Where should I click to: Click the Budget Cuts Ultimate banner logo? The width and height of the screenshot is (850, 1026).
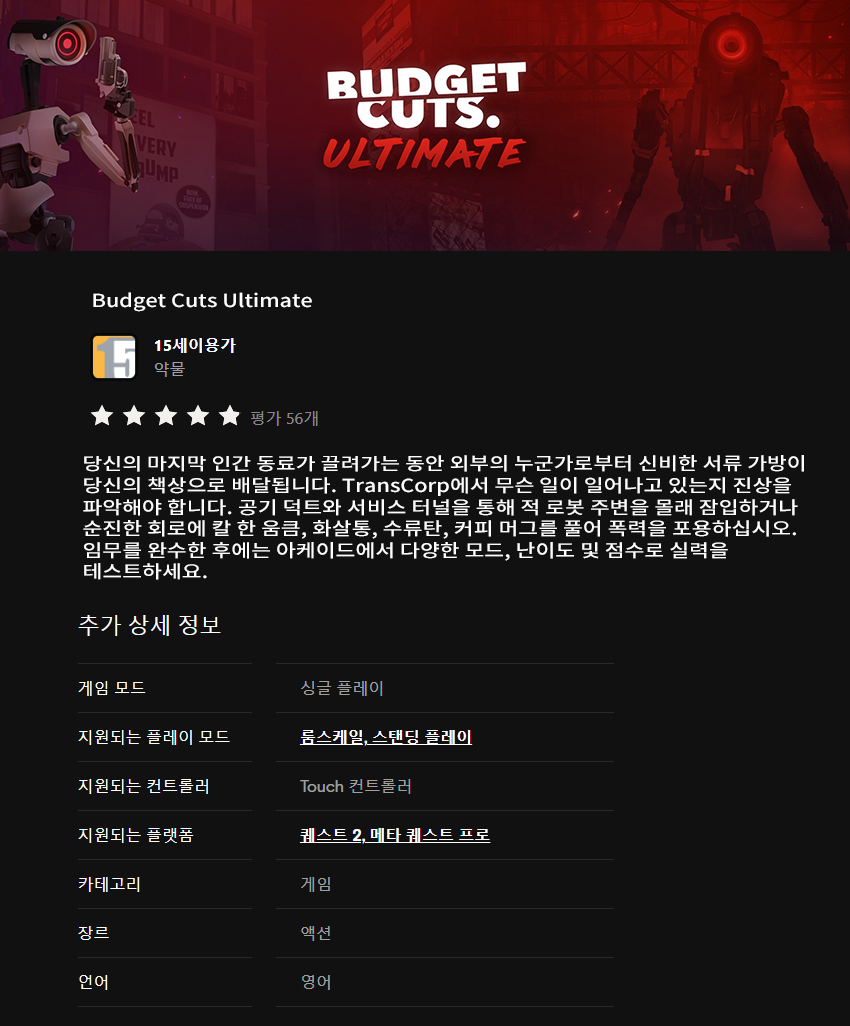425,116
